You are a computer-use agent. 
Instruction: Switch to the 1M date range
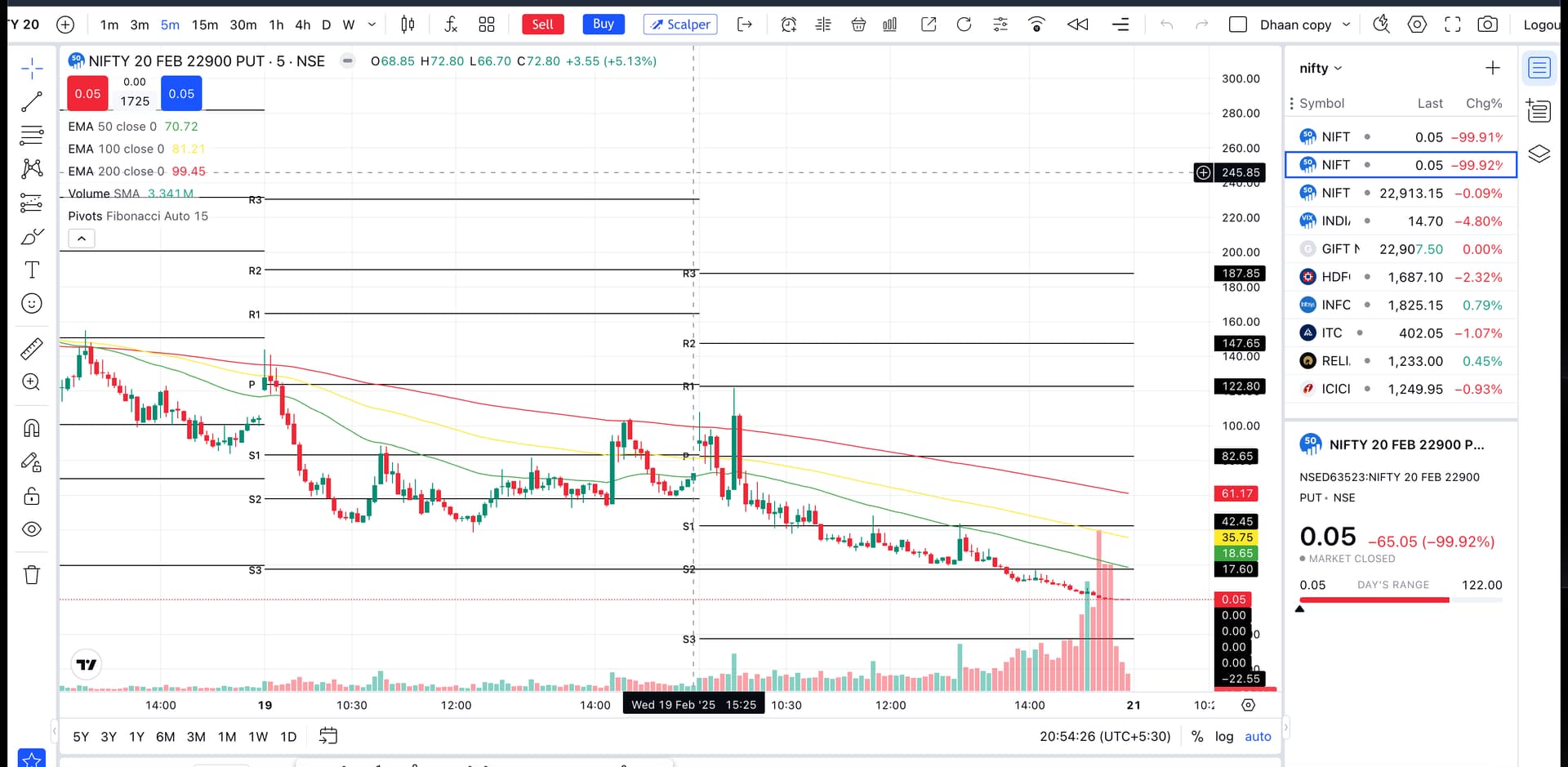227,736
